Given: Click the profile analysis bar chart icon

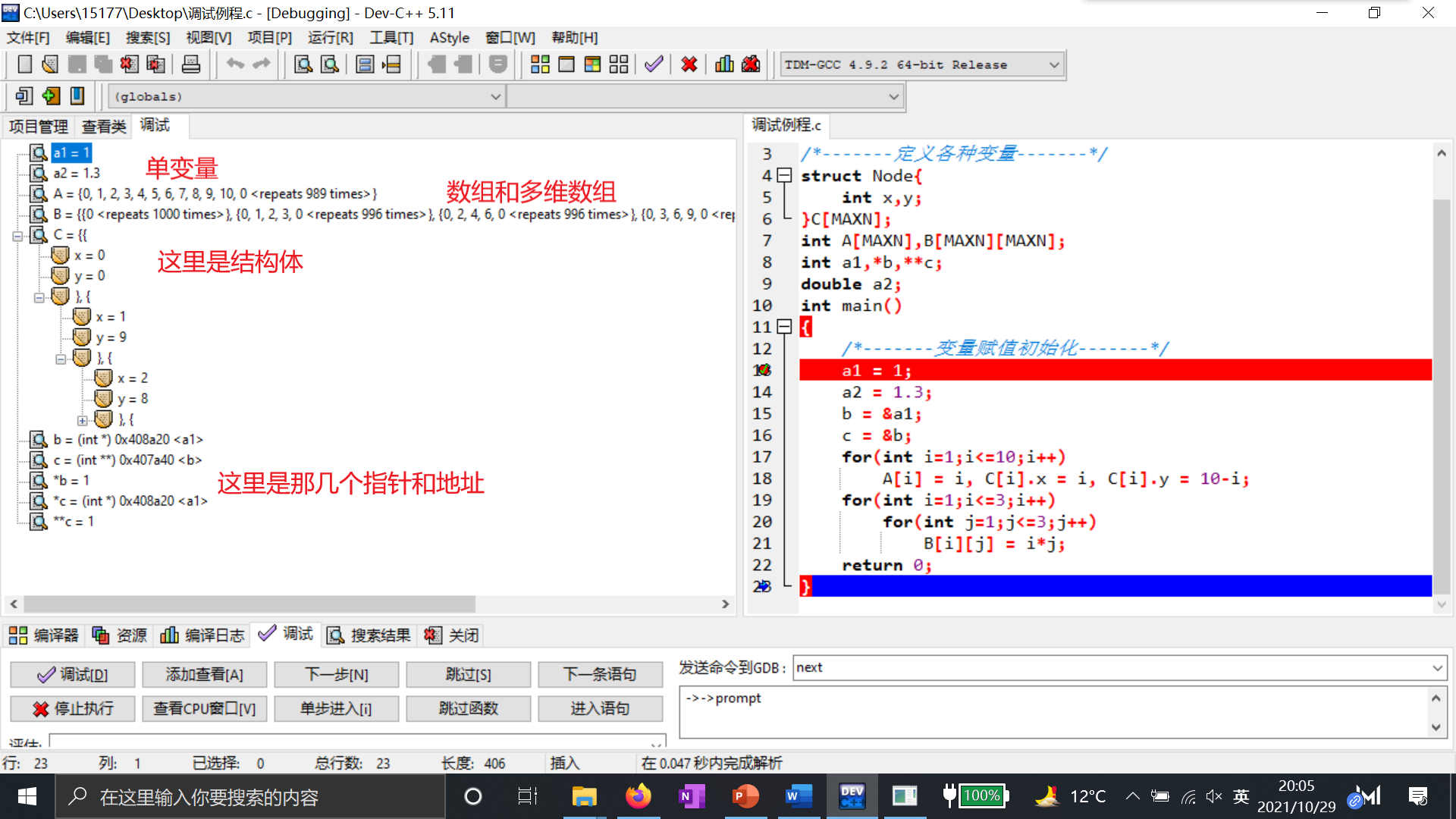Looking at the screenshot, I should (x=724, y=64).
